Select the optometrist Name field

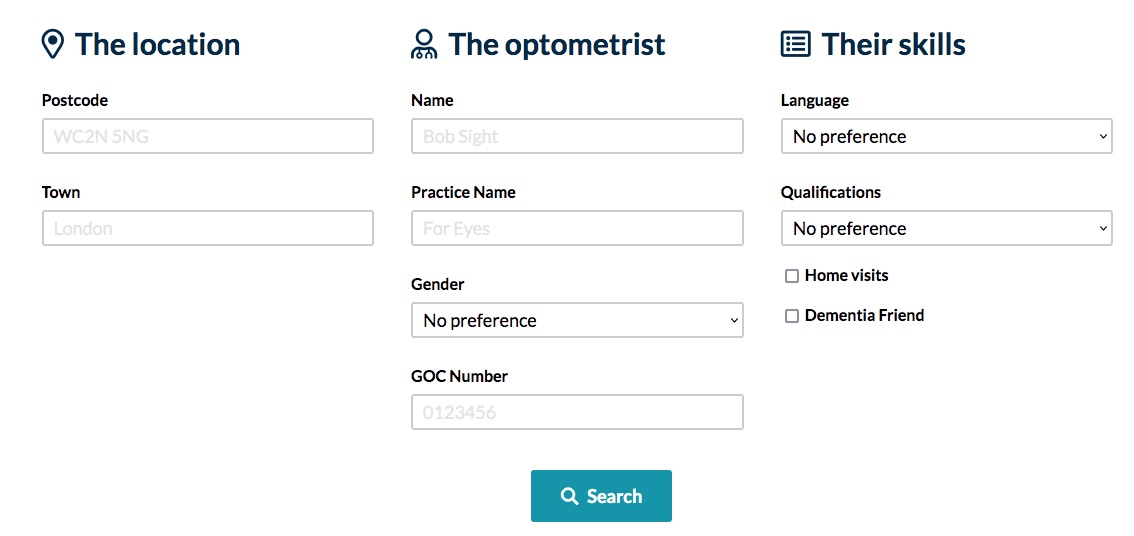point(577,136)
